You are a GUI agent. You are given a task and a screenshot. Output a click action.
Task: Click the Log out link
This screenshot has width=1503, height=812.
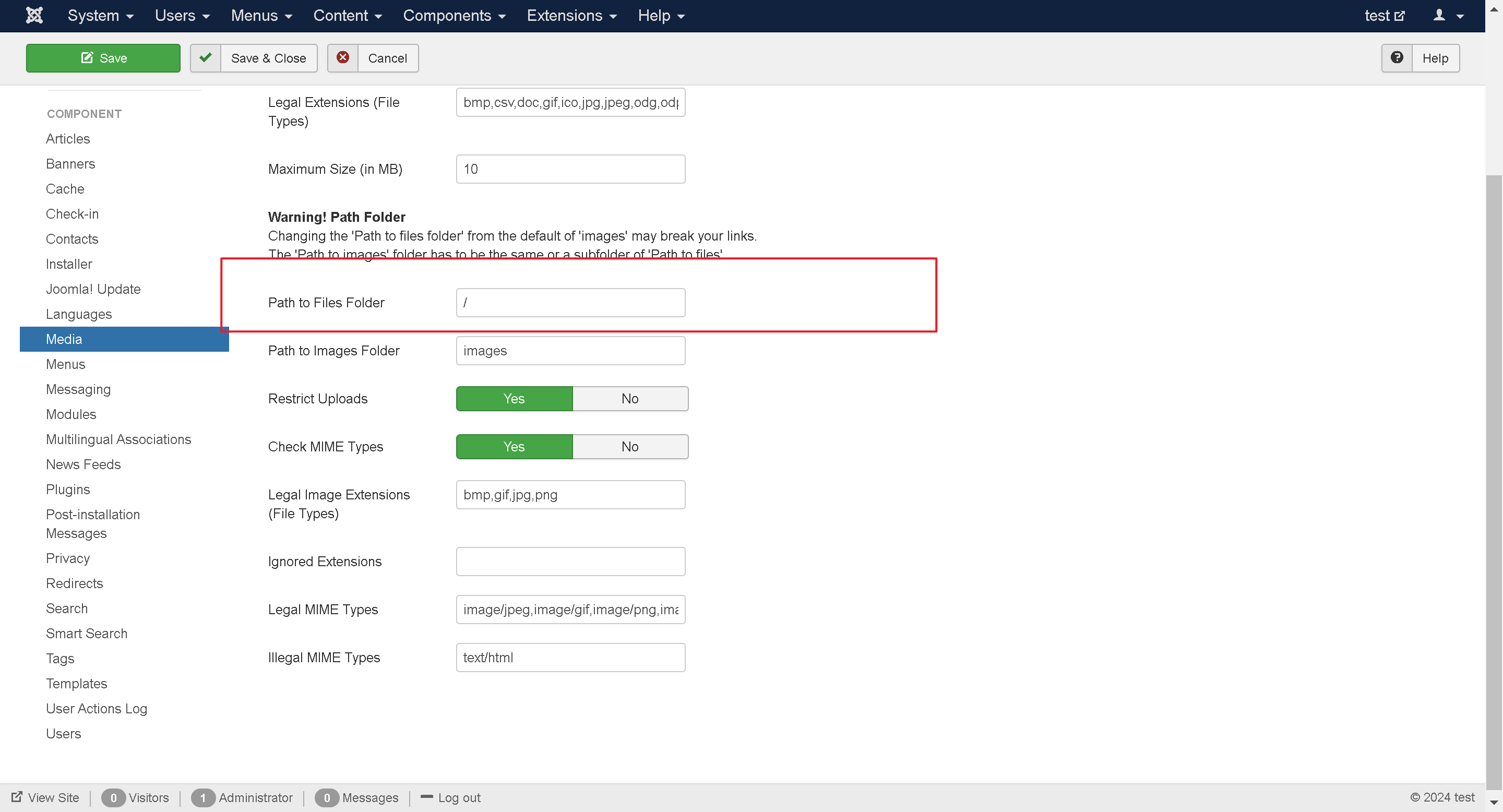point(450,797)
